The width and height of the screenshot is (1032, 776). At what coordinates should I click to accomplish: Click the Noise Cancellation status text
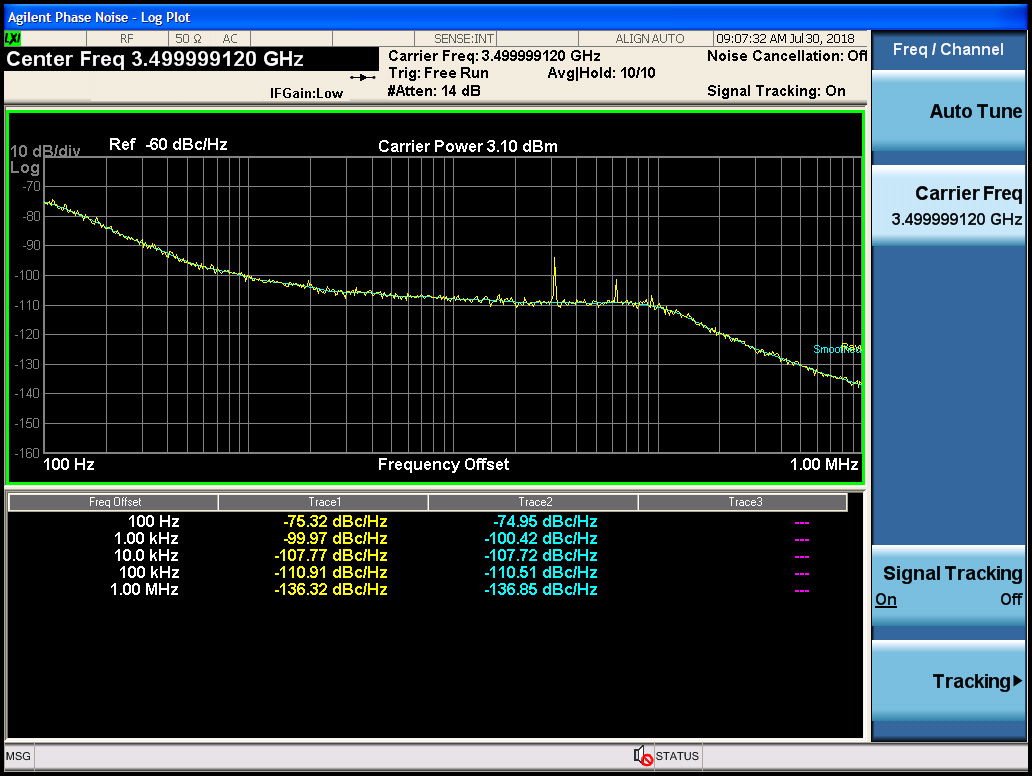(x=786, y=56)
